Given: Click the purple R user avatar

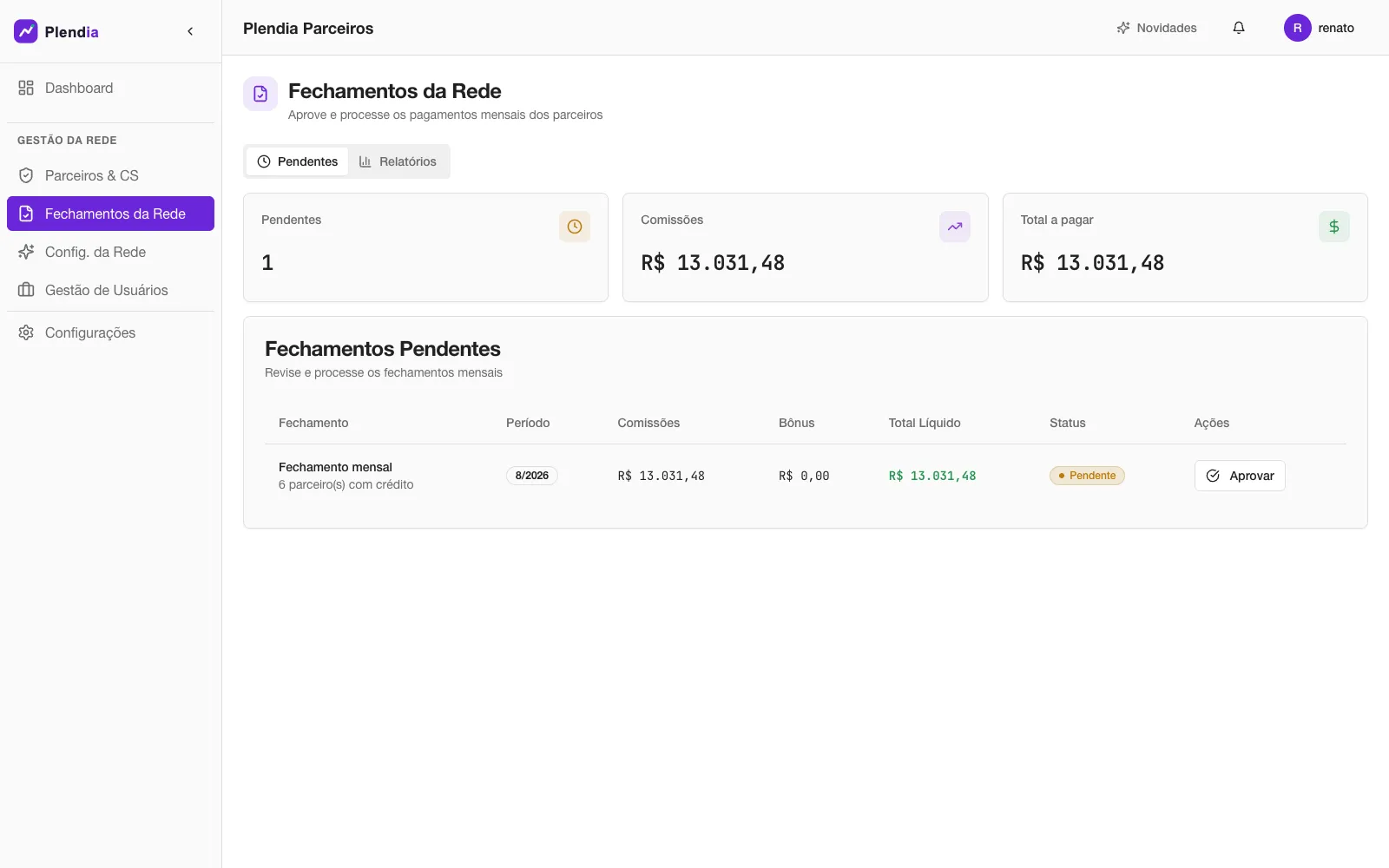Looking at the screenshot, I should pyautogui.click(x=1298, y=28).
